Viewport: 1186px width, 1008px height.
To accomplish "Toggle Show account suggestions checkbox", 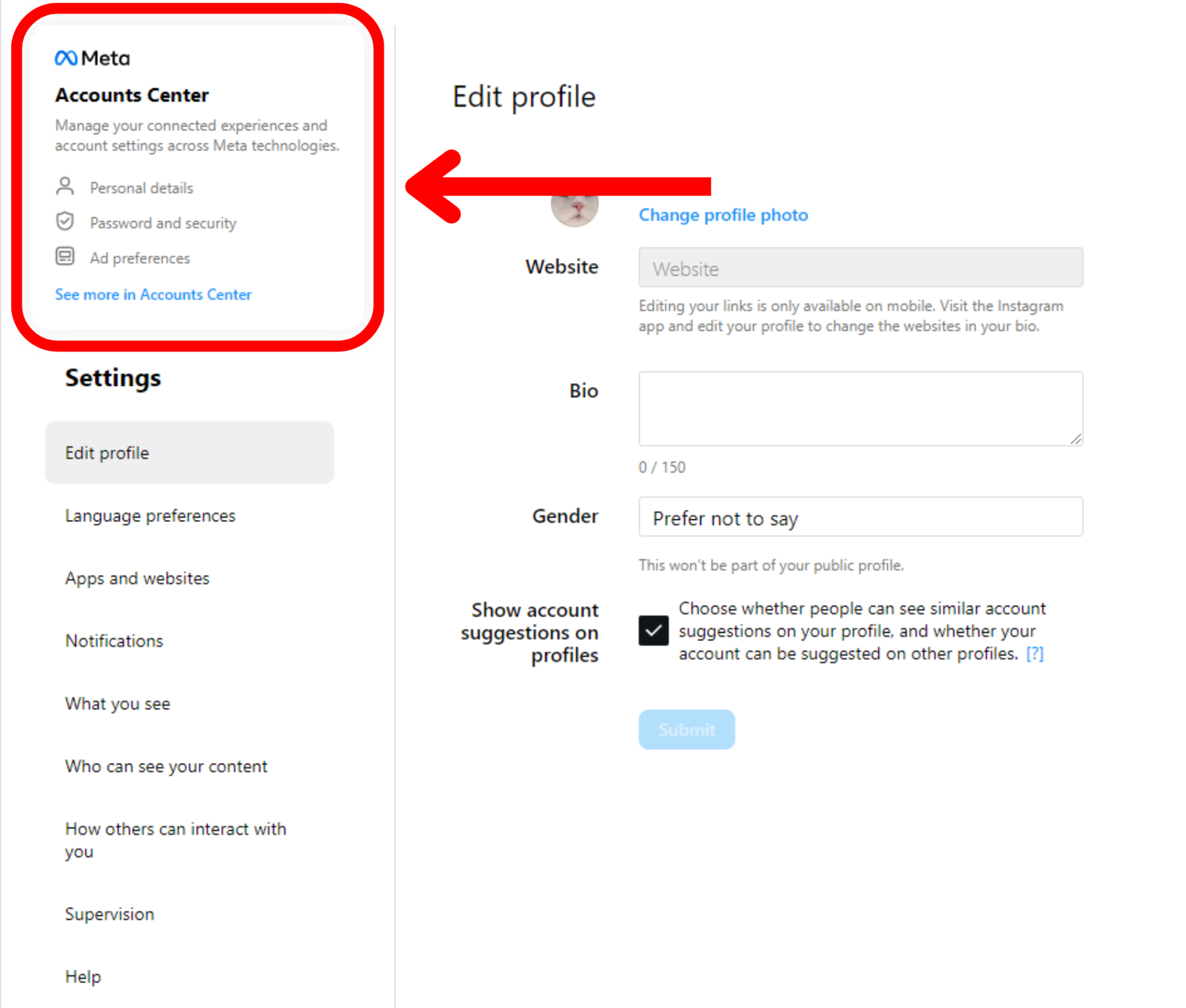I will 653,631.
